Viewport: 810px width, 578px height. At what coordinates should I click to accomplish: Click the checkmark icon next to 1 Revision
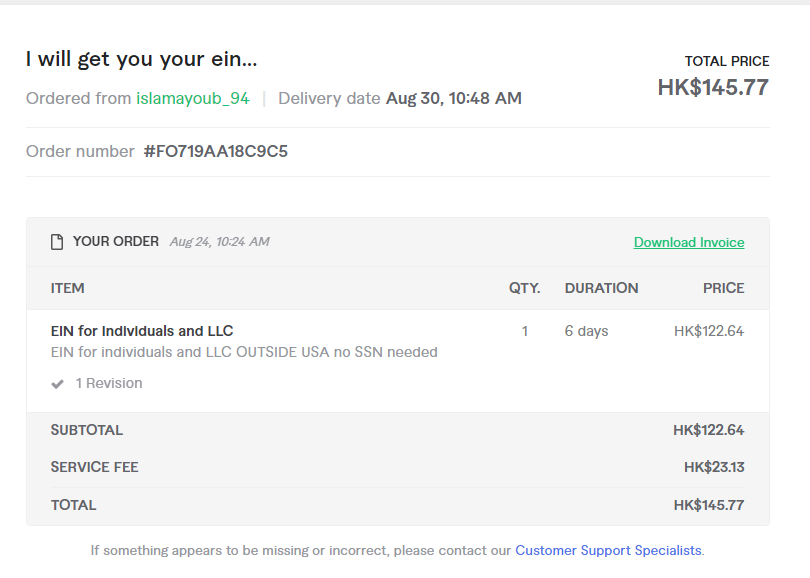pyautogui.click(x=58, y=384)
